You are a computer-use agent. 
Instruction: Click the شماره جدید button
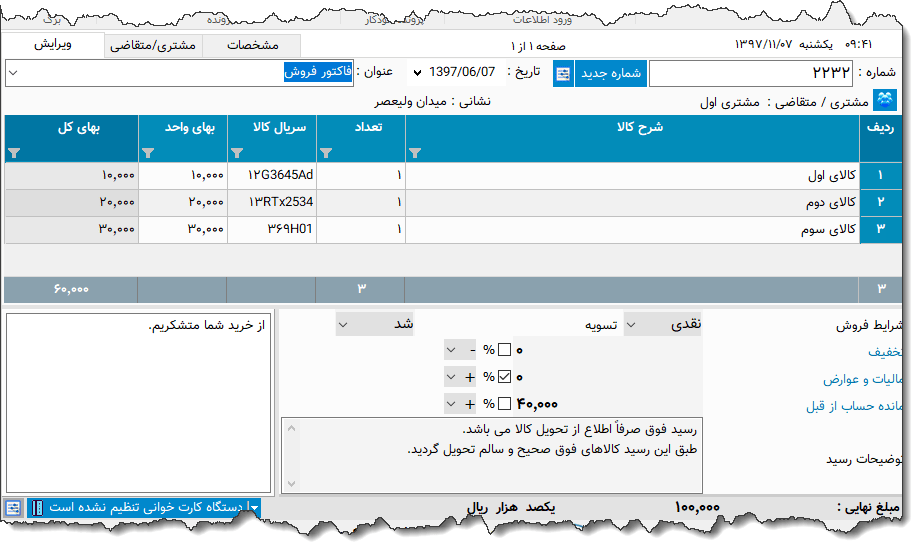click(611, 73)
